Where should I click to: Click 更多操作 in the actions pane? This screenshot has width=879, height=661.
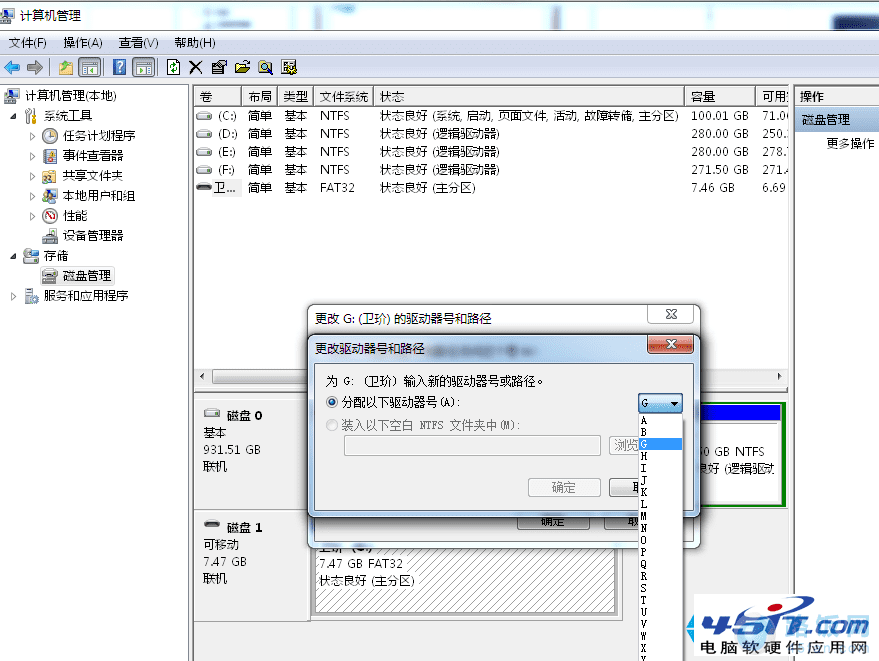850,144
